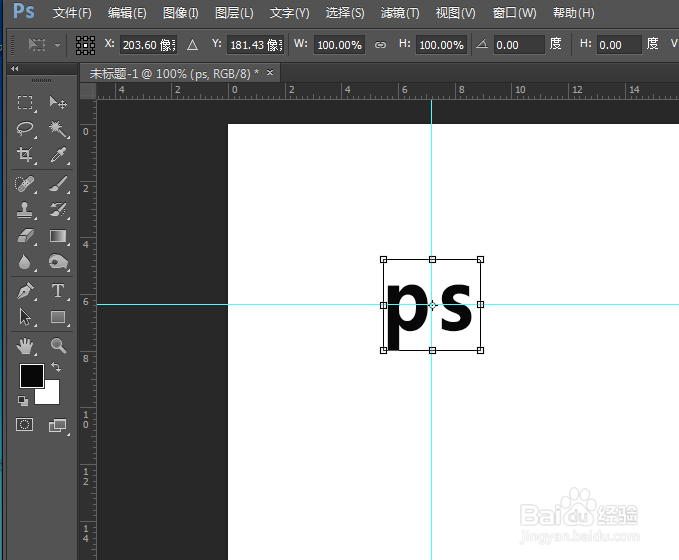Select the Clone Stamp tool
This screenshot has height=560, width=679.
pos(25,210)
